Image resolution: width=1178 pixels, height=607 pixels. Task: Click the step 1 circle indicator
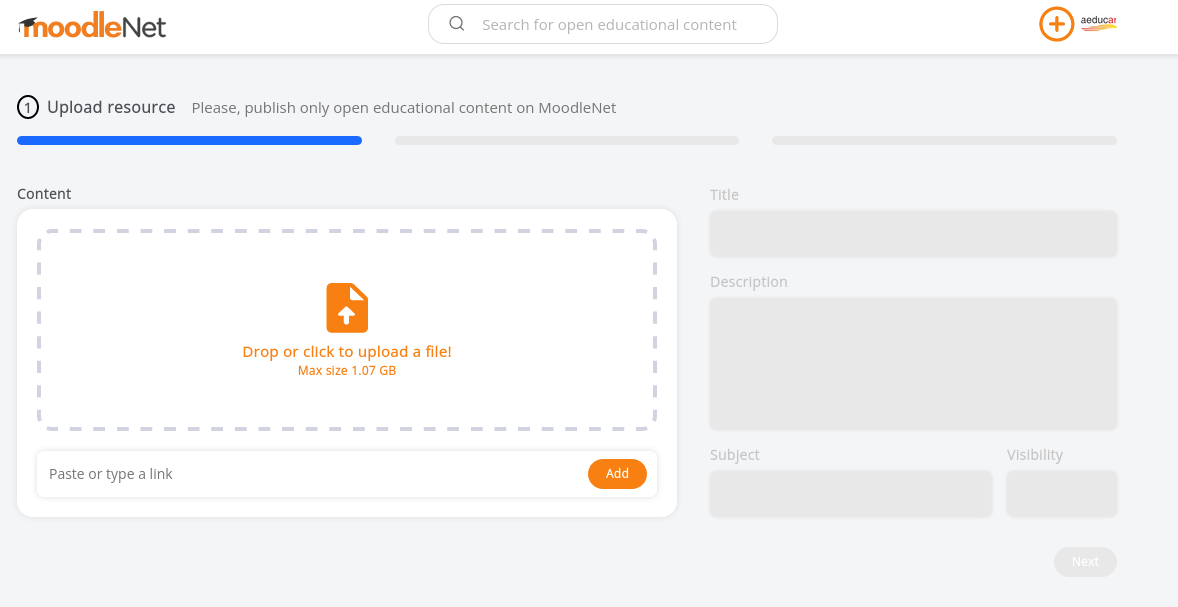tap(28, 108)
